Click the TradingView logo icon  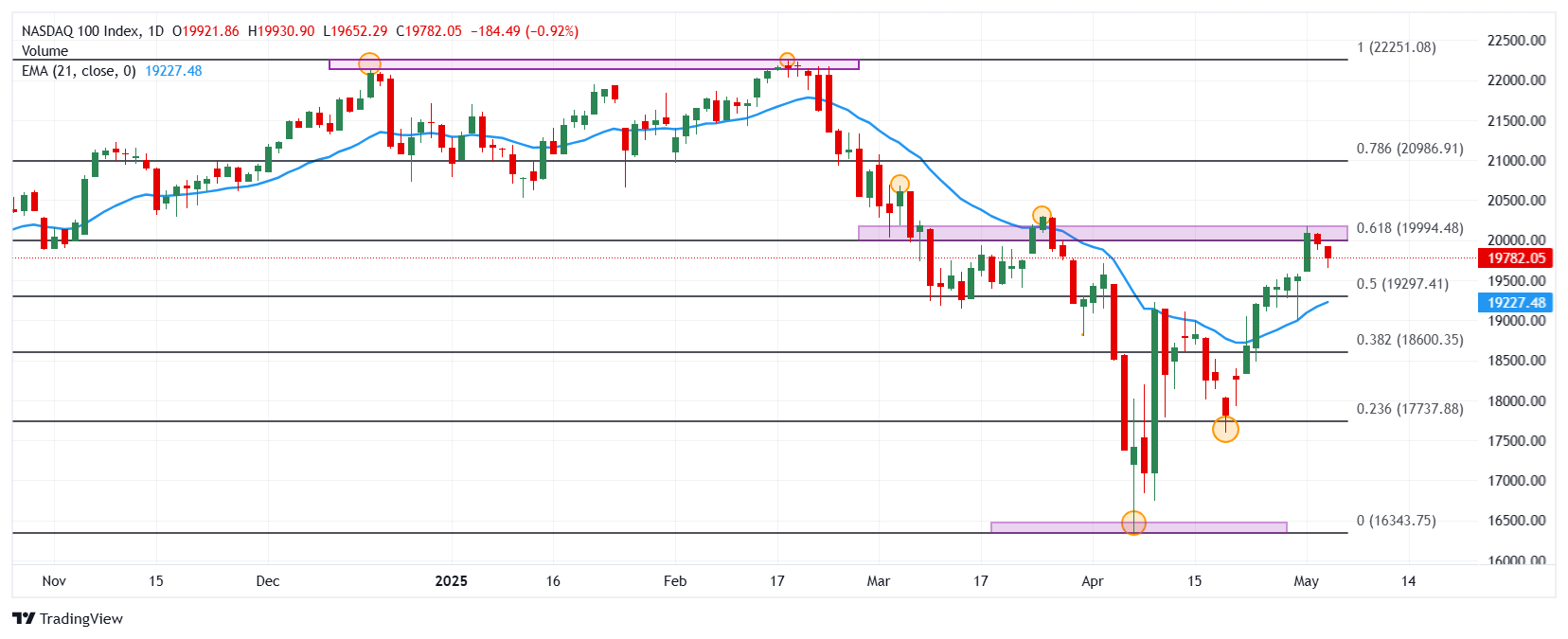(x=24, y=618)
